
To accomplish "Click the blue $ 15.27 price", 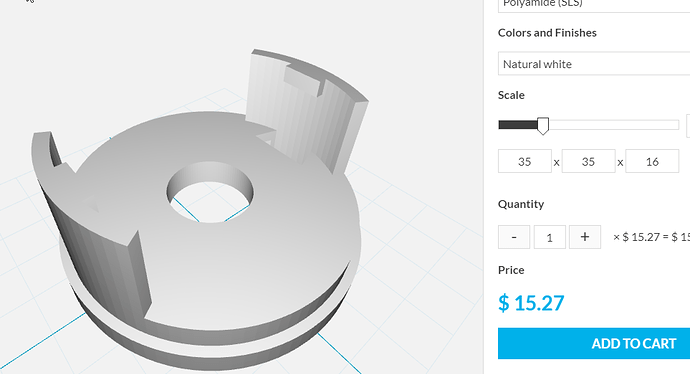I will [531, 303].
